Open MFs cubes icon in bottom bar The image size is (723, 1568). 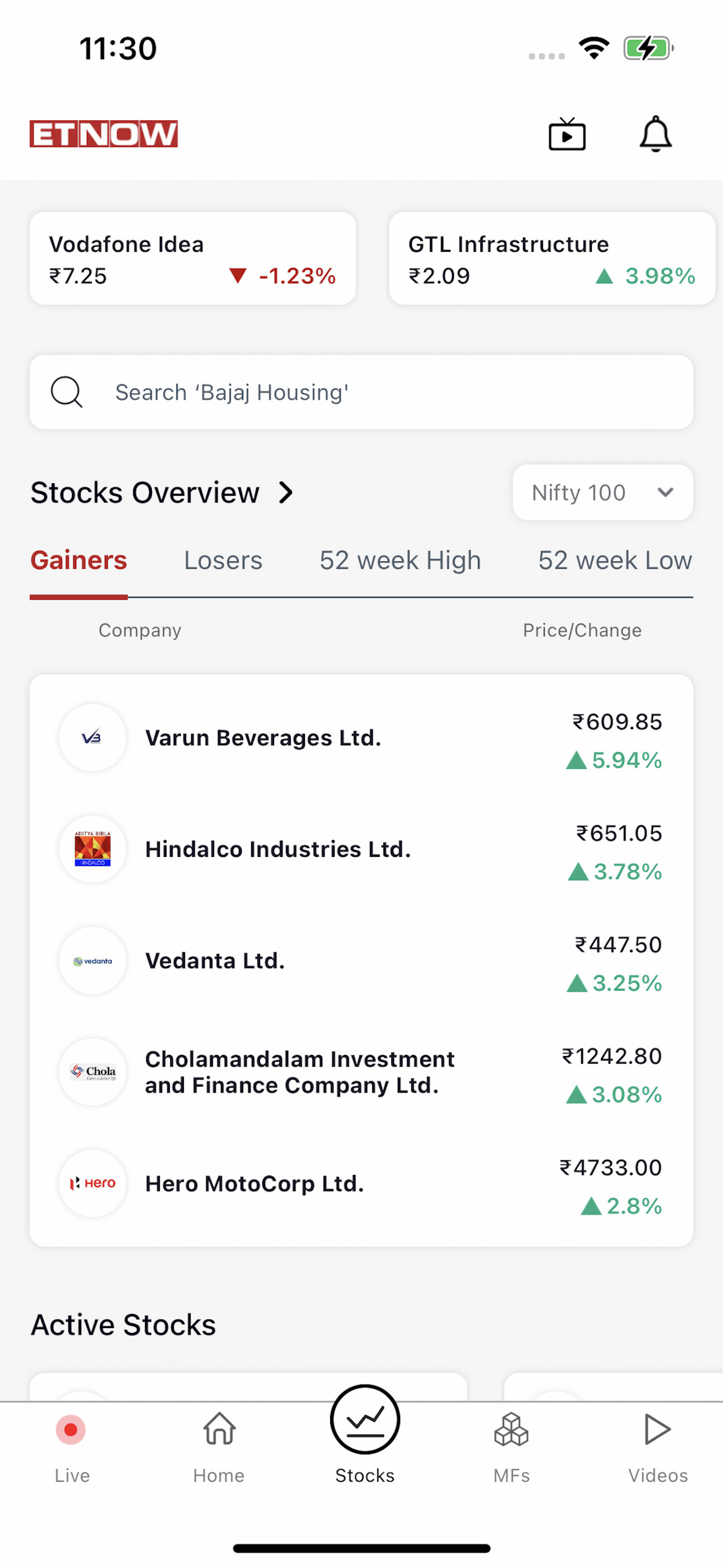[511, 1429]
